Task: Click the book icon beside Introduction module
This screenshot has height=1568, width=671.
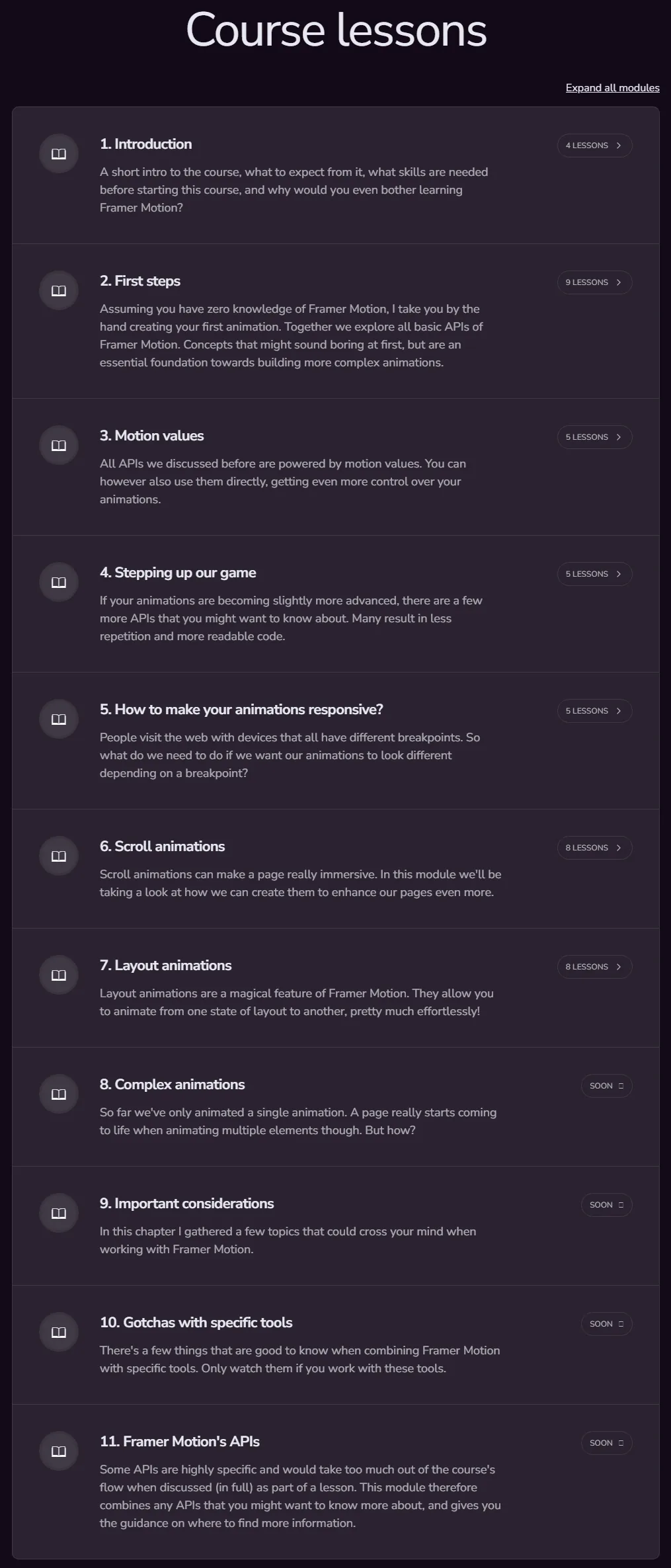Action: coord(59,154)
